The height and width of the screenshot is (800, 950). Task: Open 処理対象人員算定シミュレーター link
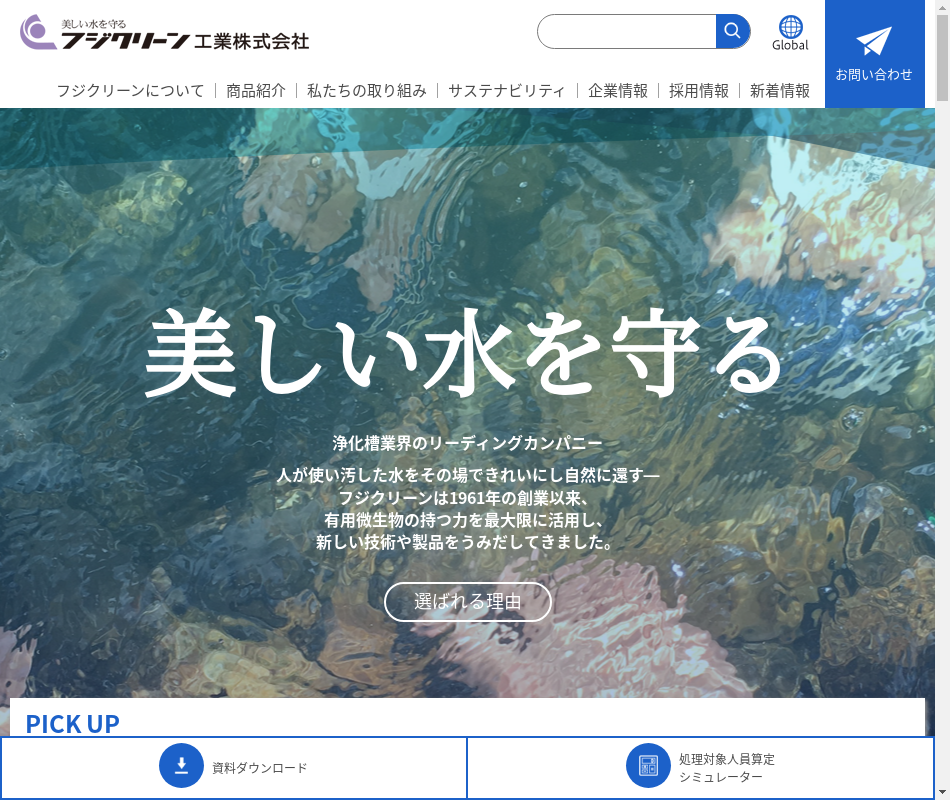coord(726,768)
